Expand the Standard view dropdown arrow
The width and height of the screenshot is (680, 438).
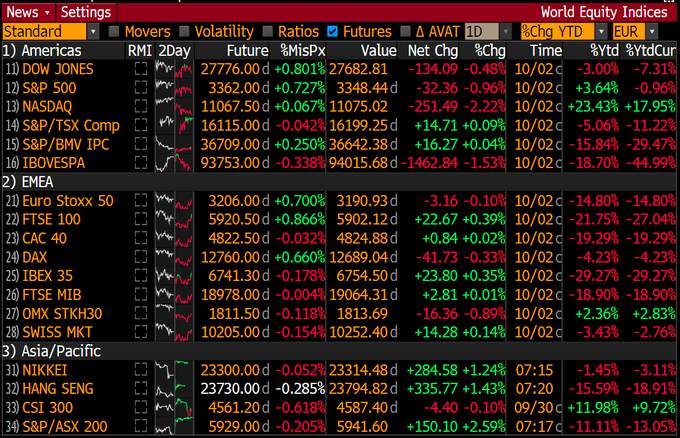[x=92, y=32]
